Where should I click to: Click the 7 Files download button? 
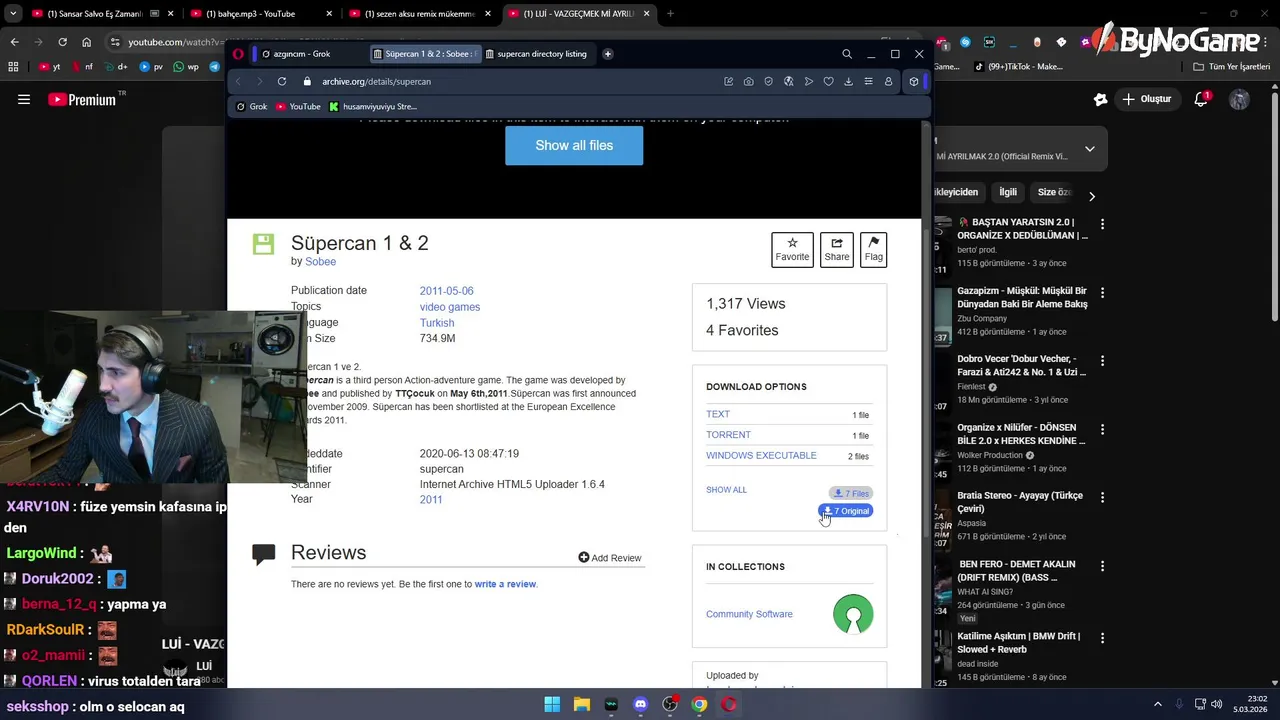pos(851,493)
